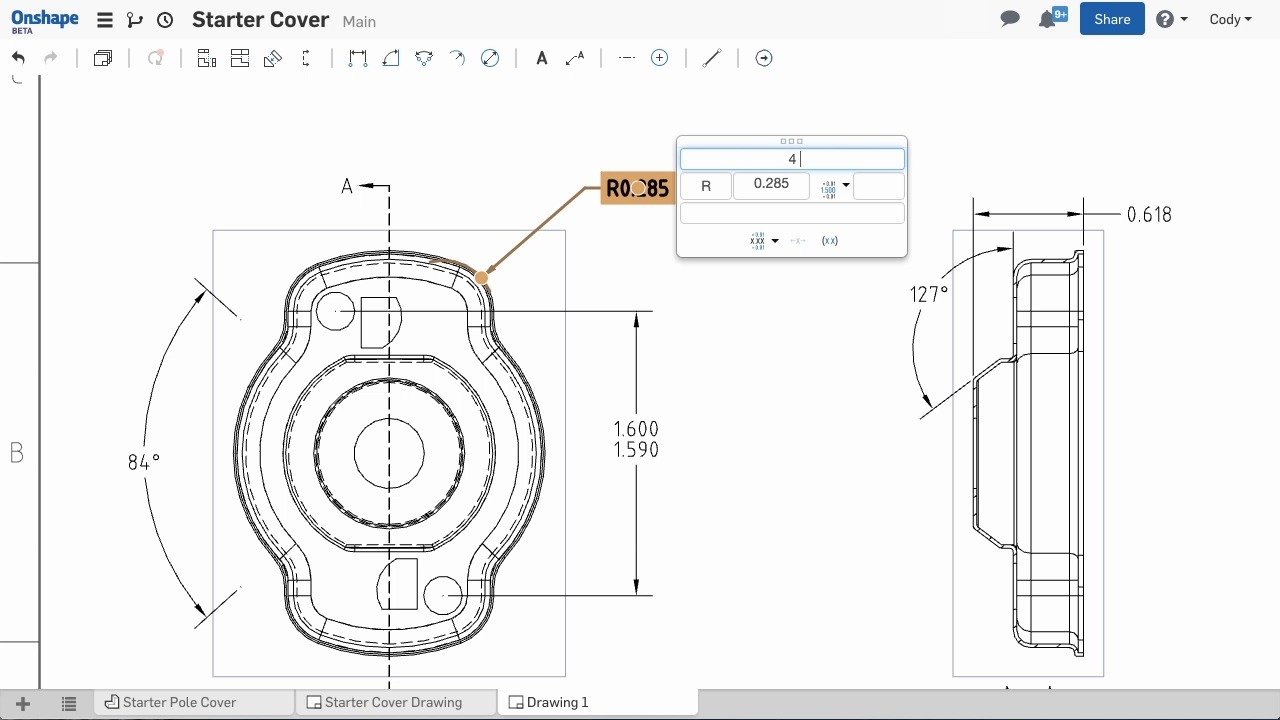Select the diameter dimension tool

coord(490,58)
